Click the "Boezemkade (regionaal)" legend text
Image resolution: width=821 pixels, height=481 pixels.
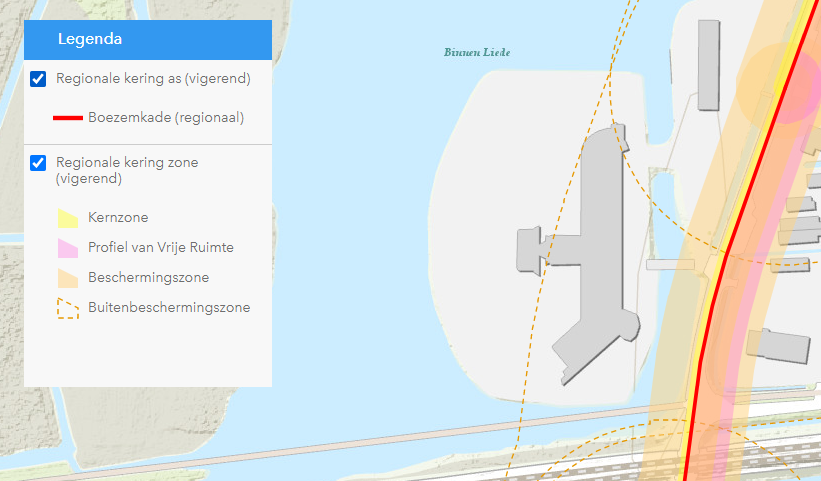click(166, 117)
